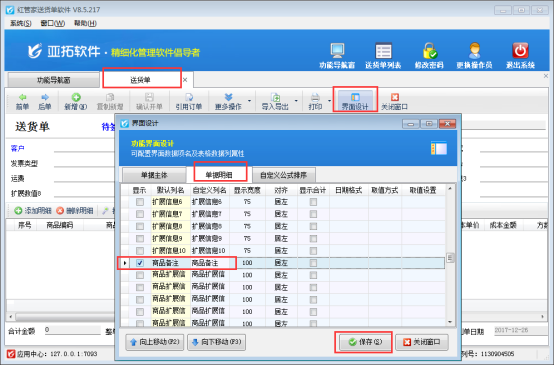554x366 pixels.
Task: Open the 送货单列表 list icon
Action: (383, 51)
